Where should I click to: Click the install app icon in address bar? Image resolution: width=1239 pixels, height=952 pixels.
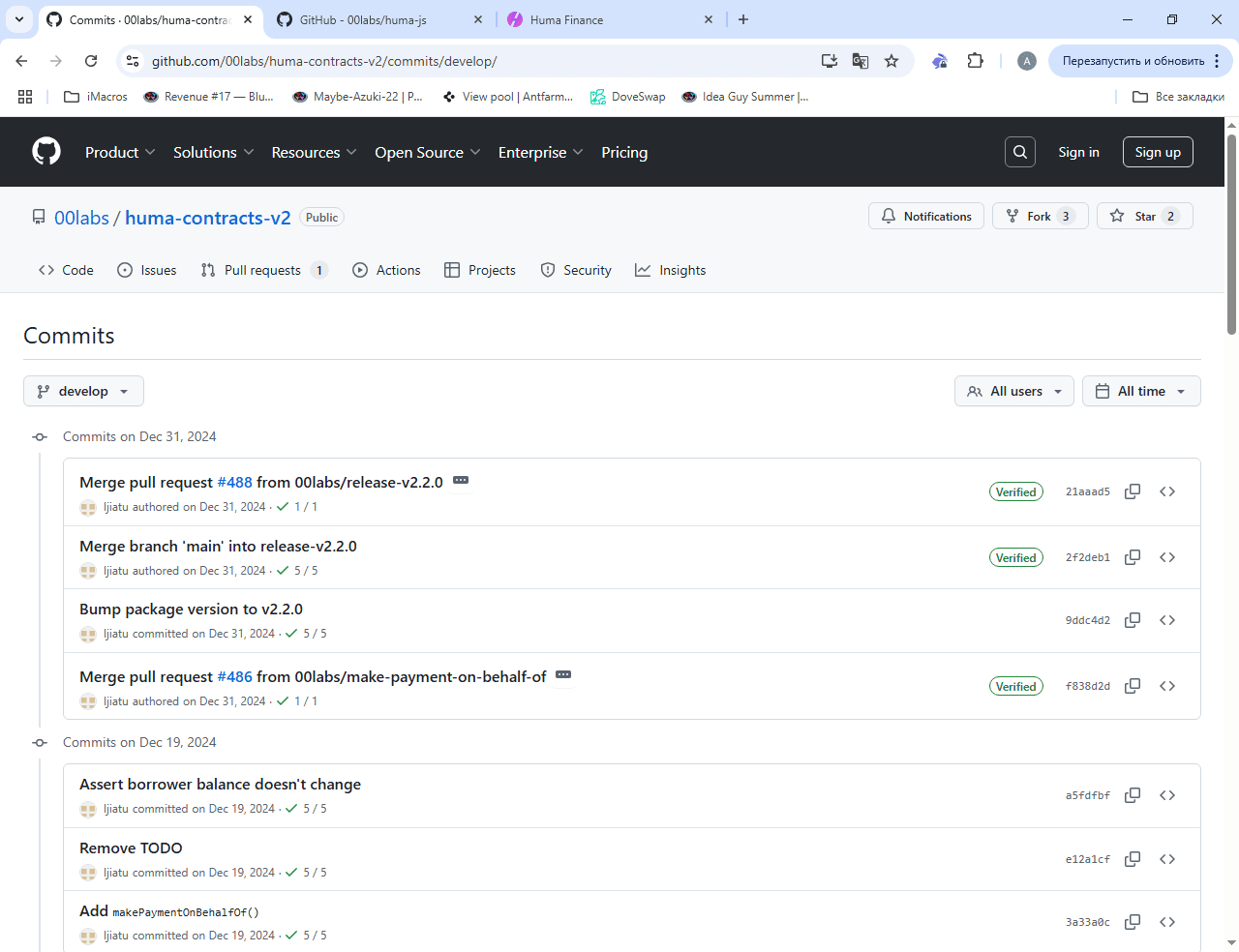830,61
